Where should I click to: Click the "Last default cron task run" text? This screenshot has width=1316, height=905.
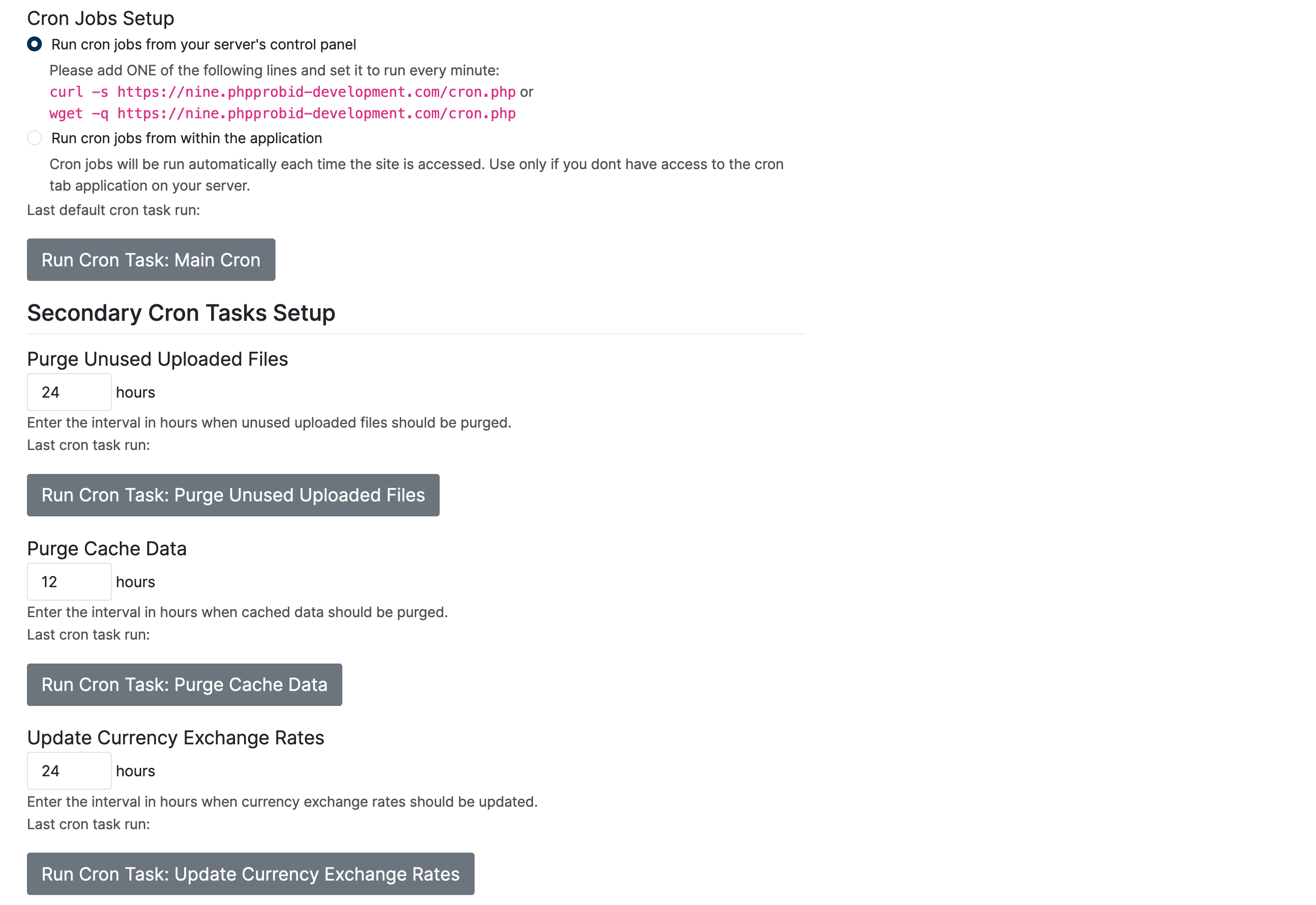(113, 210)
